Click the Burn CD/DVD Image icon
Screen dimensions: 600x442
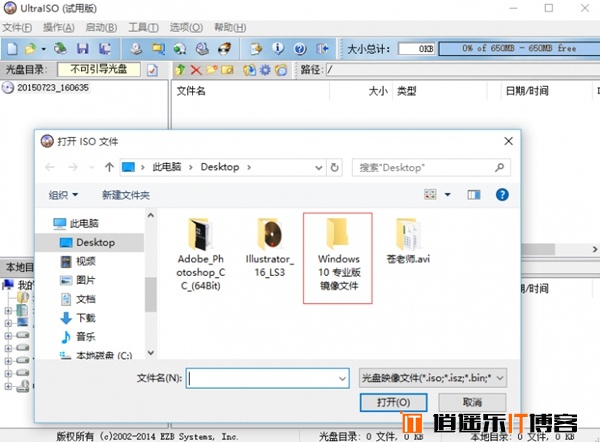pyautogui.click(x=225, y=49)
